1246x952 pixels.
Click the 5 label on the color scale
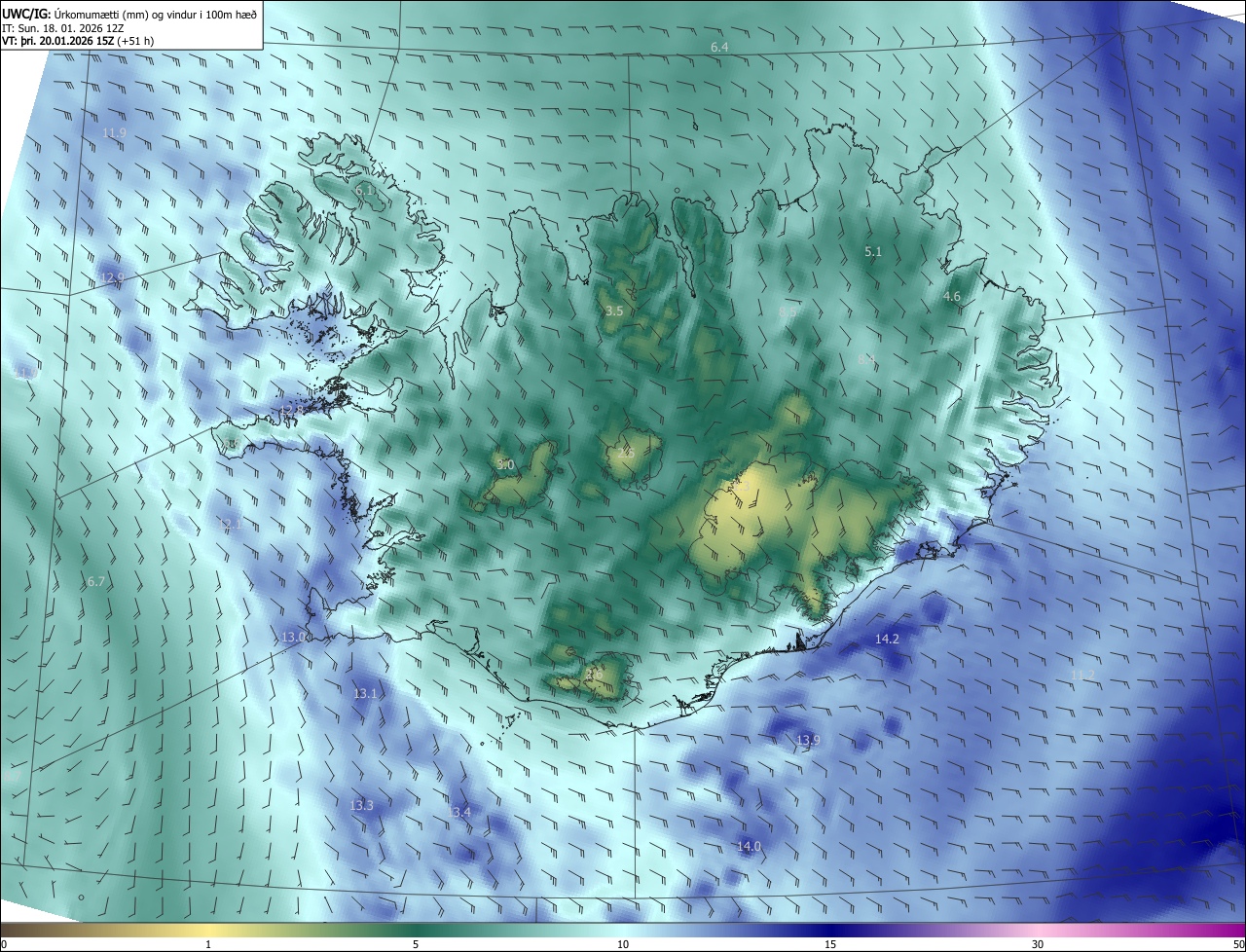pyautogui.click(x=416, y=945)
